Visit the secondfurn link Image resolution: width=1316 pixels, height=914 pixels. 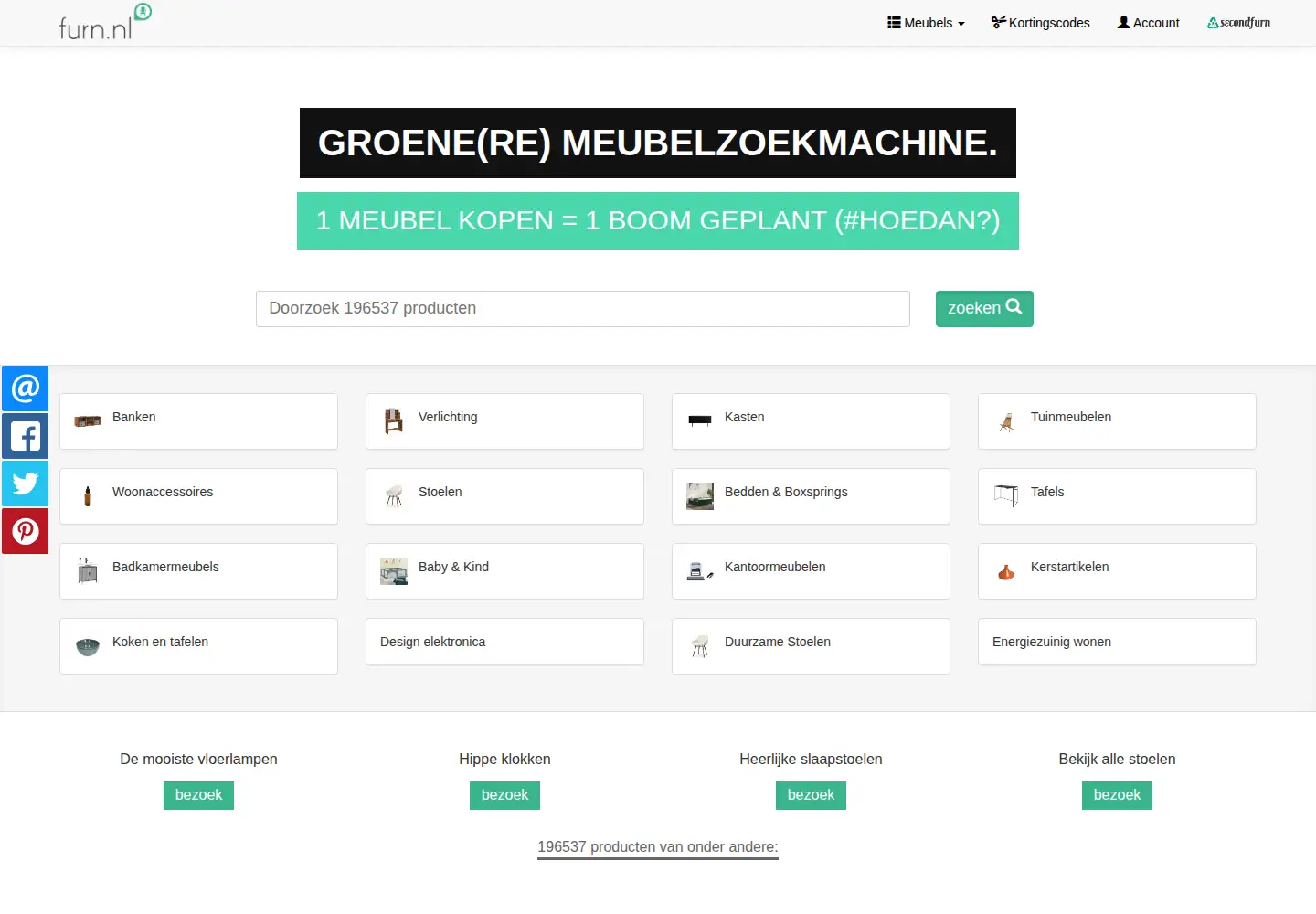tap(1239, 23)
